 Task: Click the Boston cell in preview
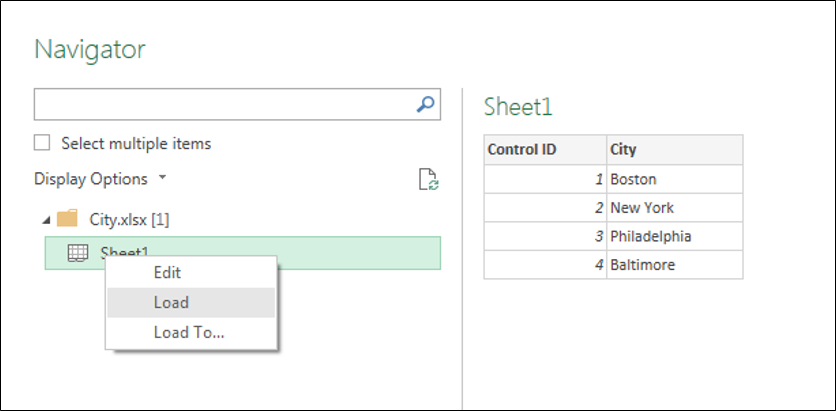coord(675,179)
